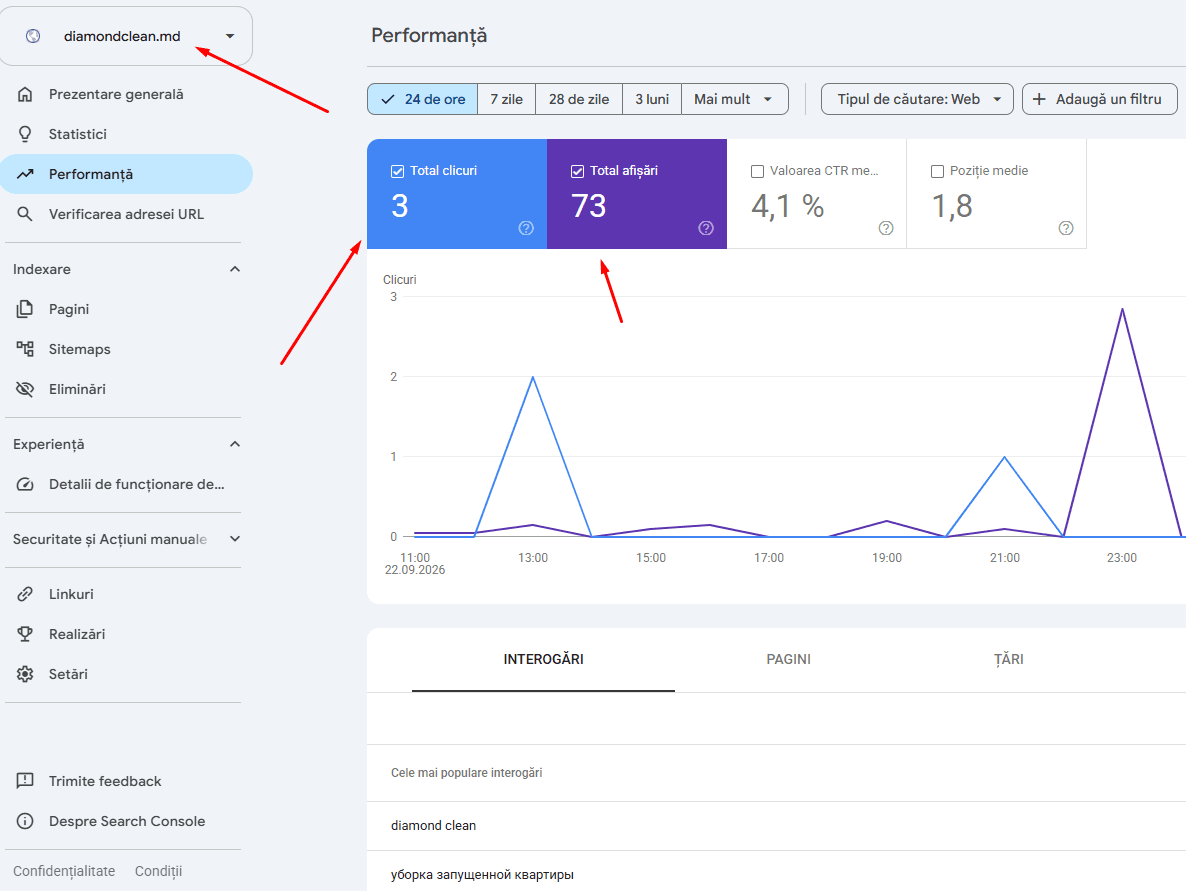Click the feedback bubble icon for Trimite feedback
The image size is (1186, 891).
point(25,781)
